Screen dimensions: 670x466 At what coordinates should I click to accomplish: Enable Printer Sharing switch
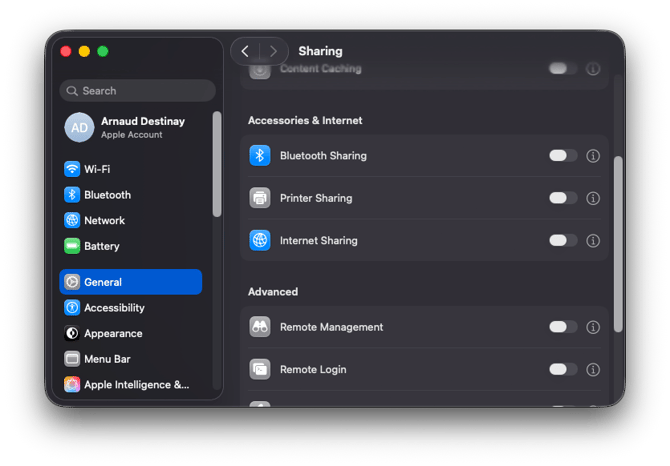click(563, 198)
